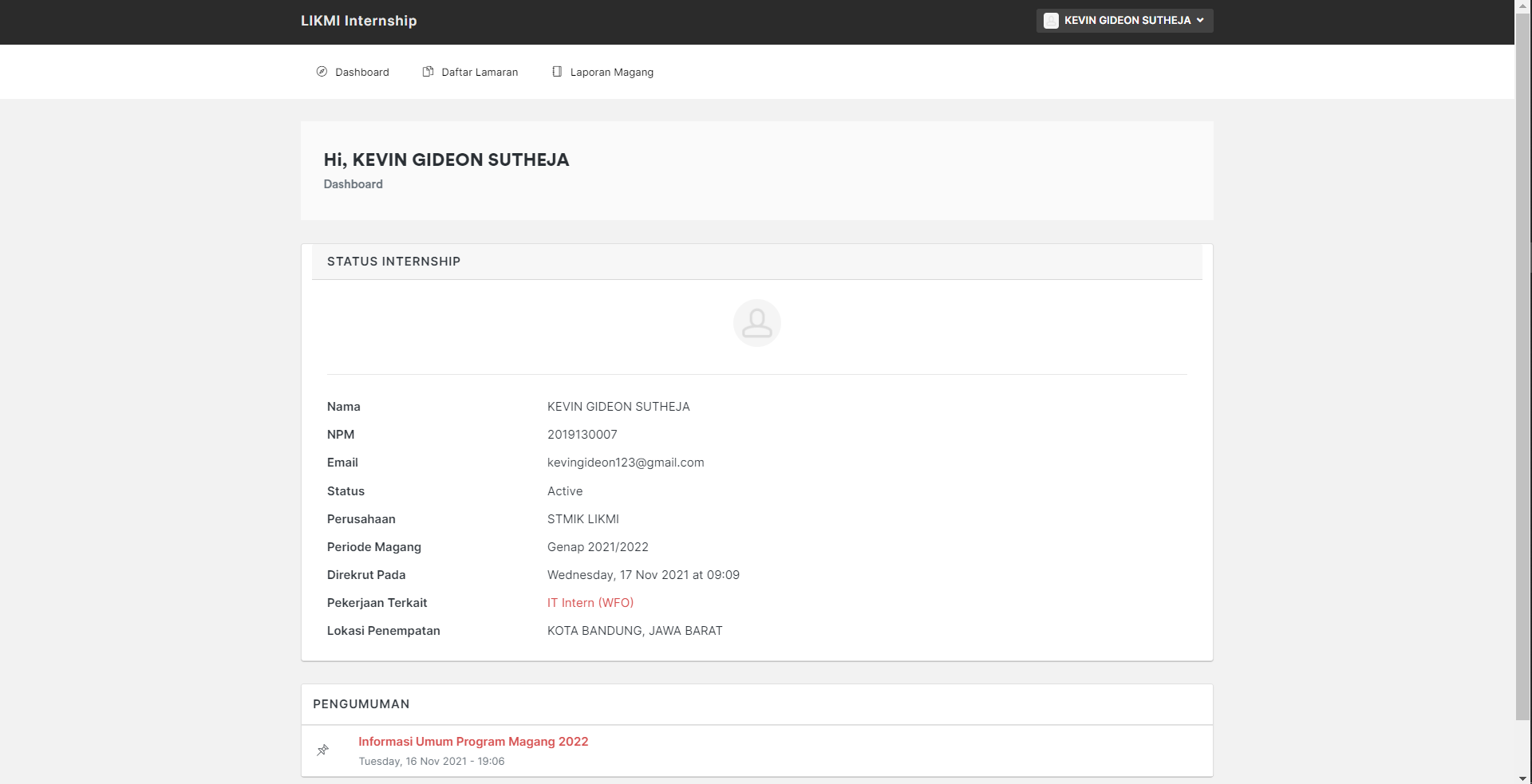This screenshot has height=784, width=1532.
Task: Click the date Wednesday, 17 Nov 2021 at 09:09
Action: coord(643,575)
